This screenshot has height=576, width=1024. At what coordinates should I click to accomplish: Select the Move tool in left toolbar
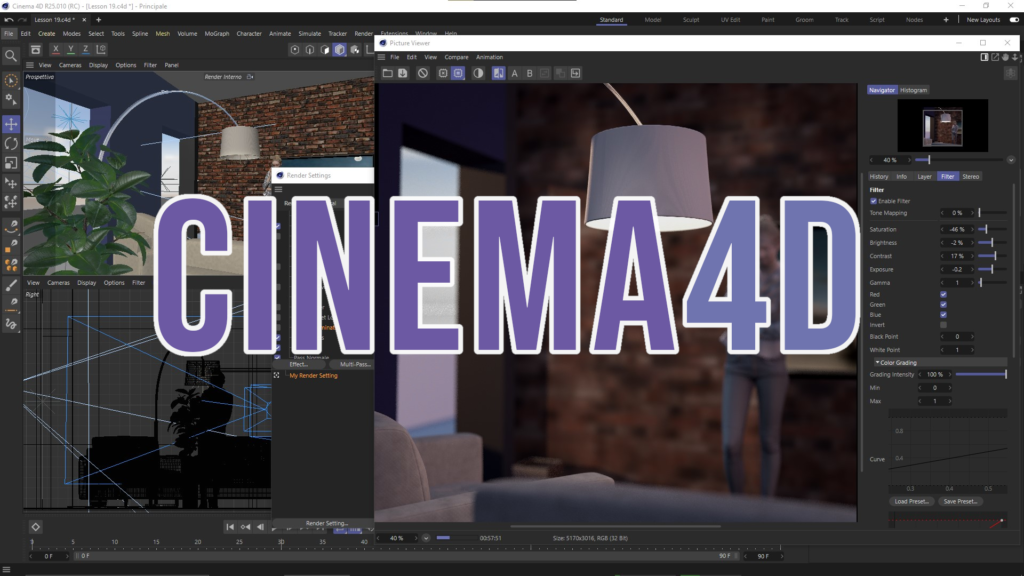click(11, 124)
